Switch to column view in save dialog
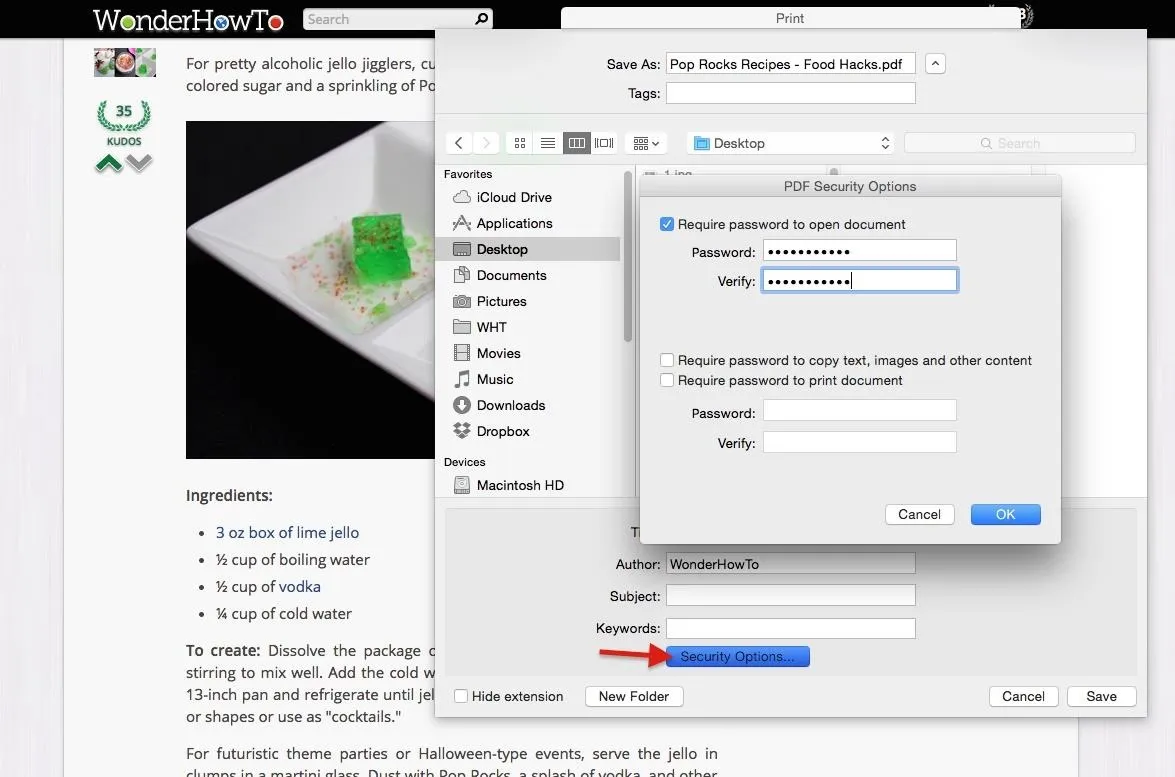1175x777 pixels. [576, 143]
